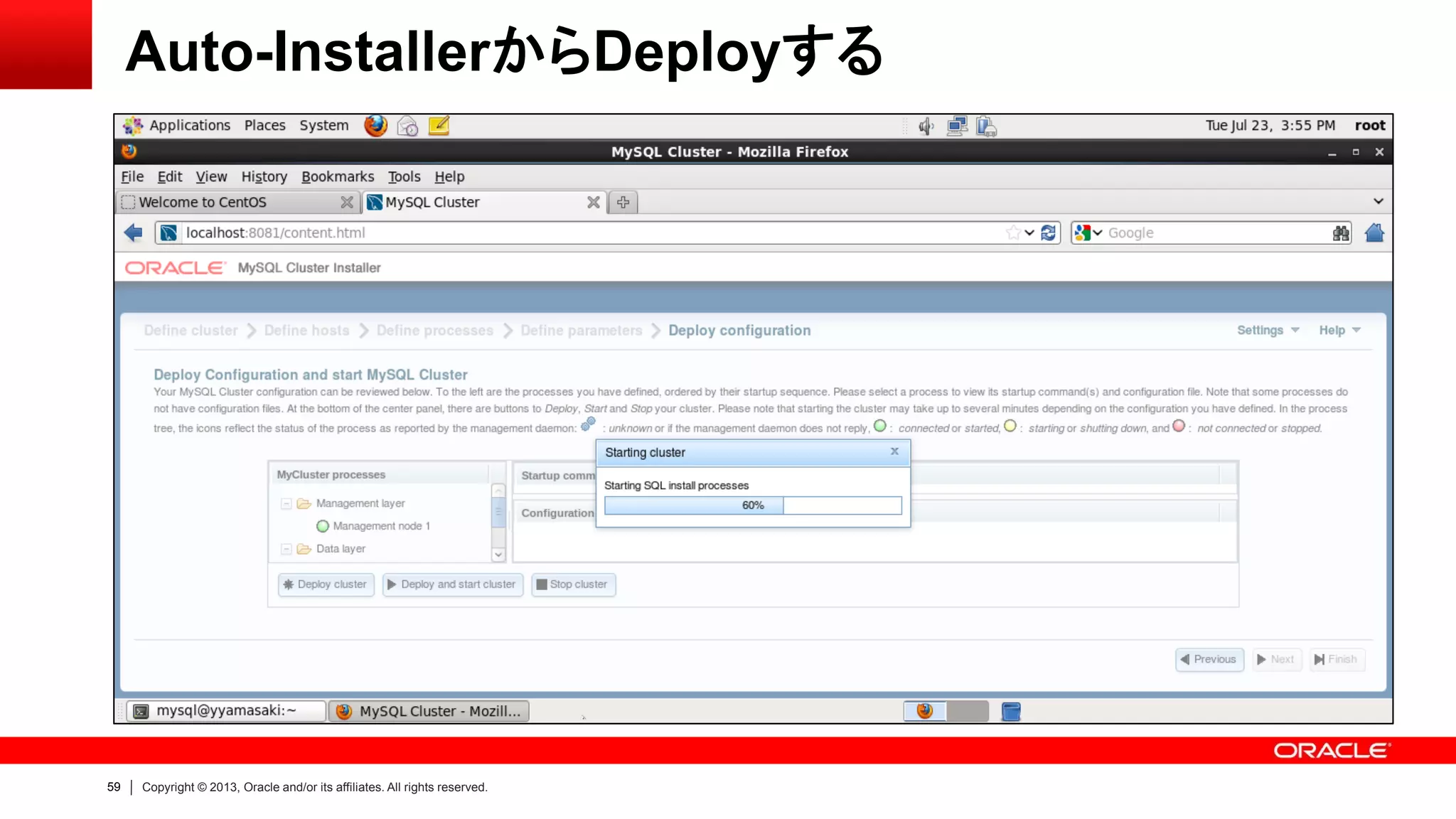Go back with the browser back arrow
1456x819 pixels.
point(134,232)
